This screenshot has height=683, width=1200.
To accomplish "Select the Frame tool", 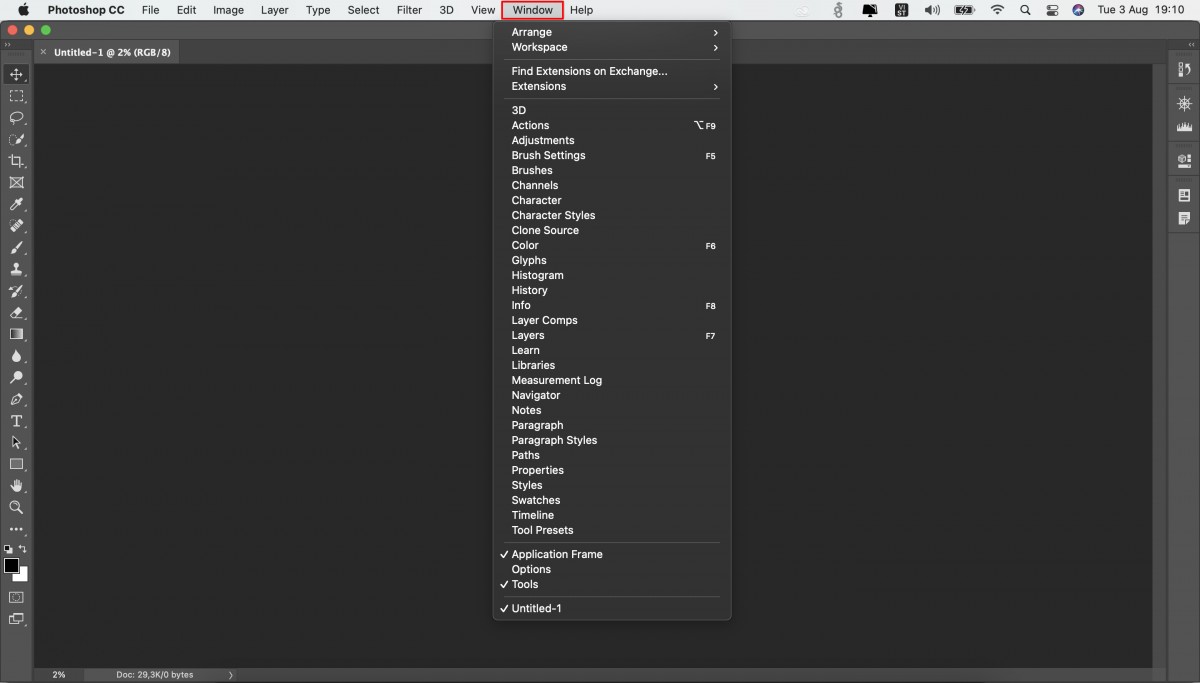I will (16, 183).
